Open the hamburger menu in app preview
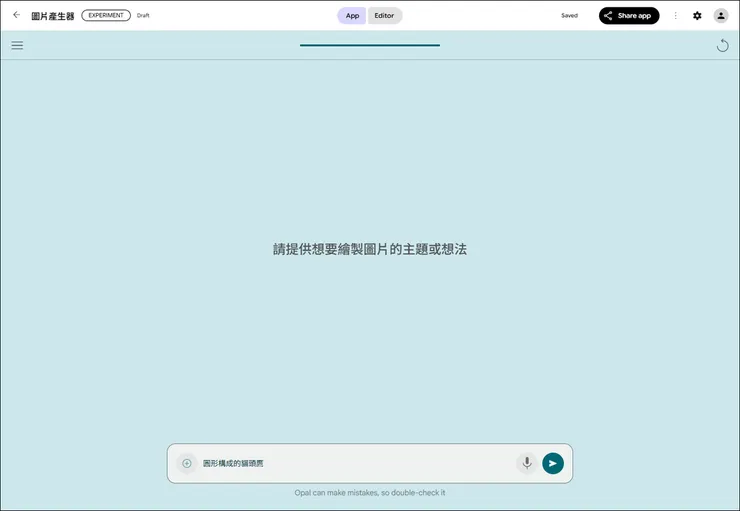This screenshot has width=740, height=511. point(17,45)
